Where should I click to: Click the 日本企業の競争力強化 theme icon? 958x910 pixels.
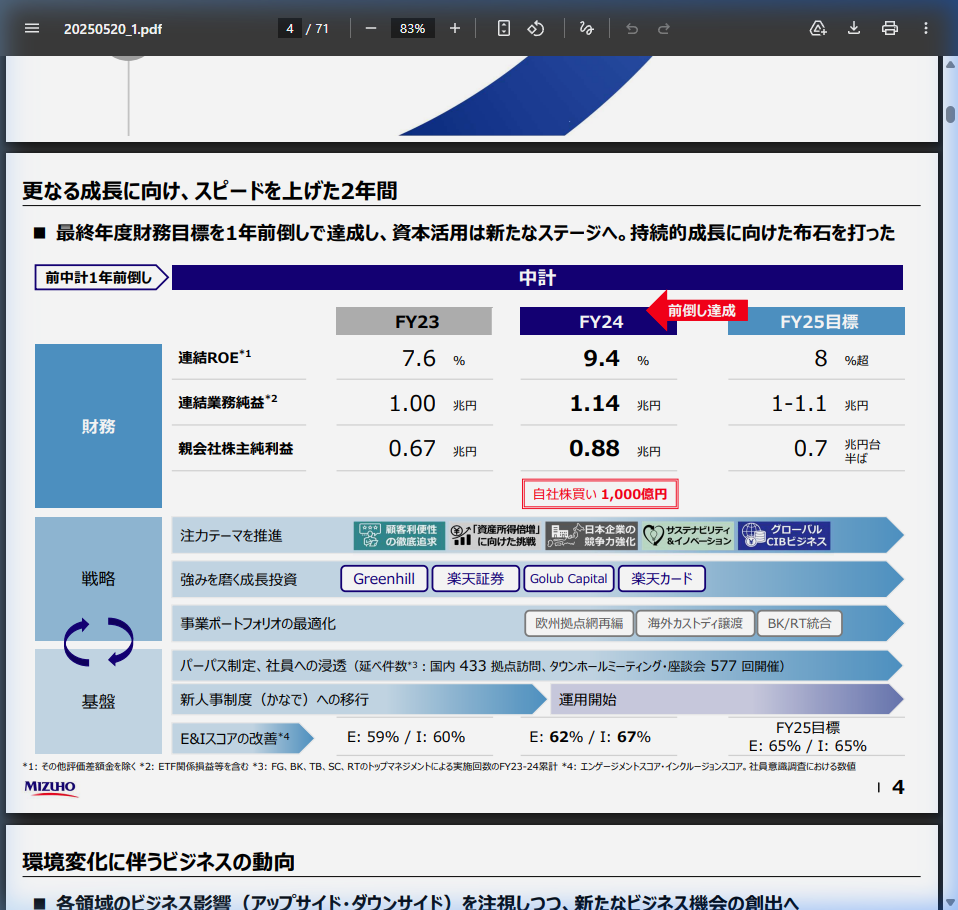click(x=591, y=535)
